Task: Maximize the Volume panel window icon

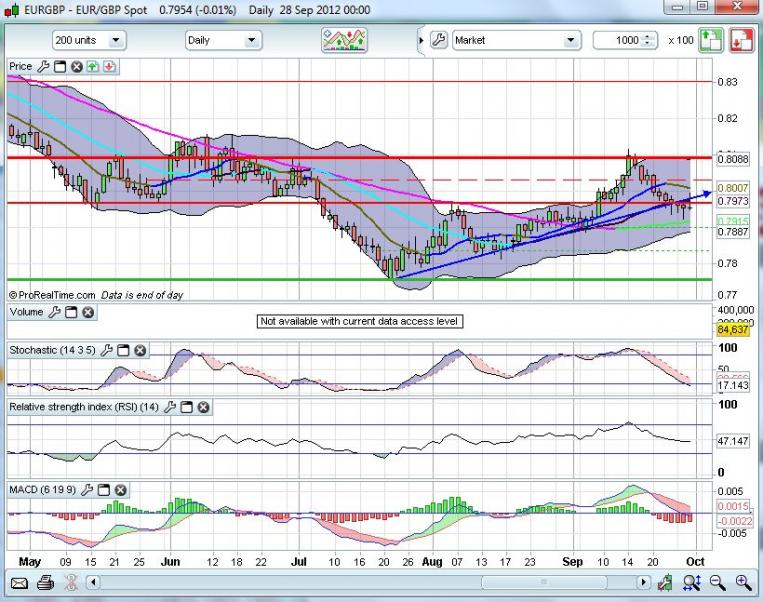Action: pos(71,312)
